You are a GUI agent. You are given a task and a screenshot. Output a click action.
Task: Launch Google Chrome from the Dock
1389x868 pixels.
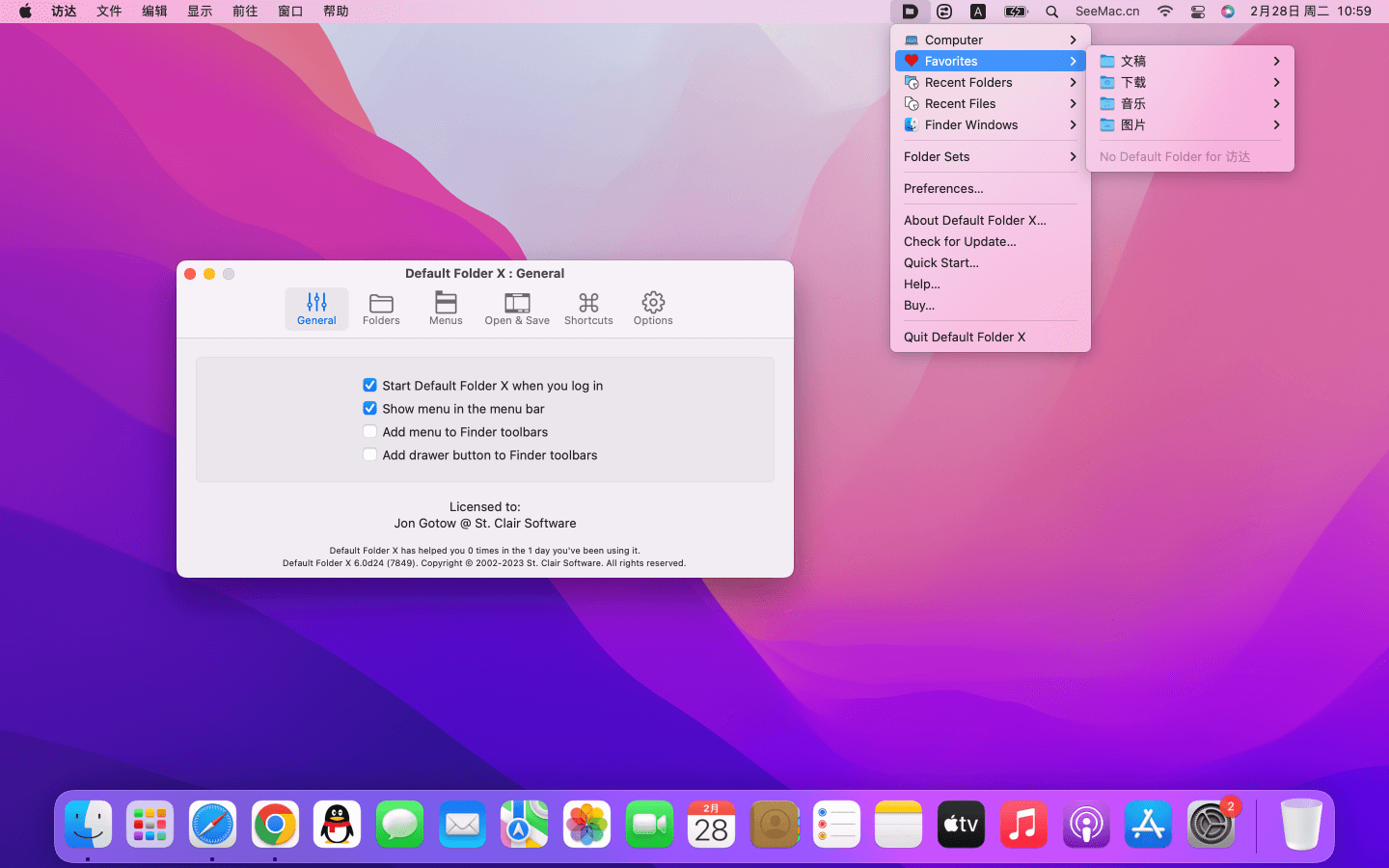[x=275, y=825]
